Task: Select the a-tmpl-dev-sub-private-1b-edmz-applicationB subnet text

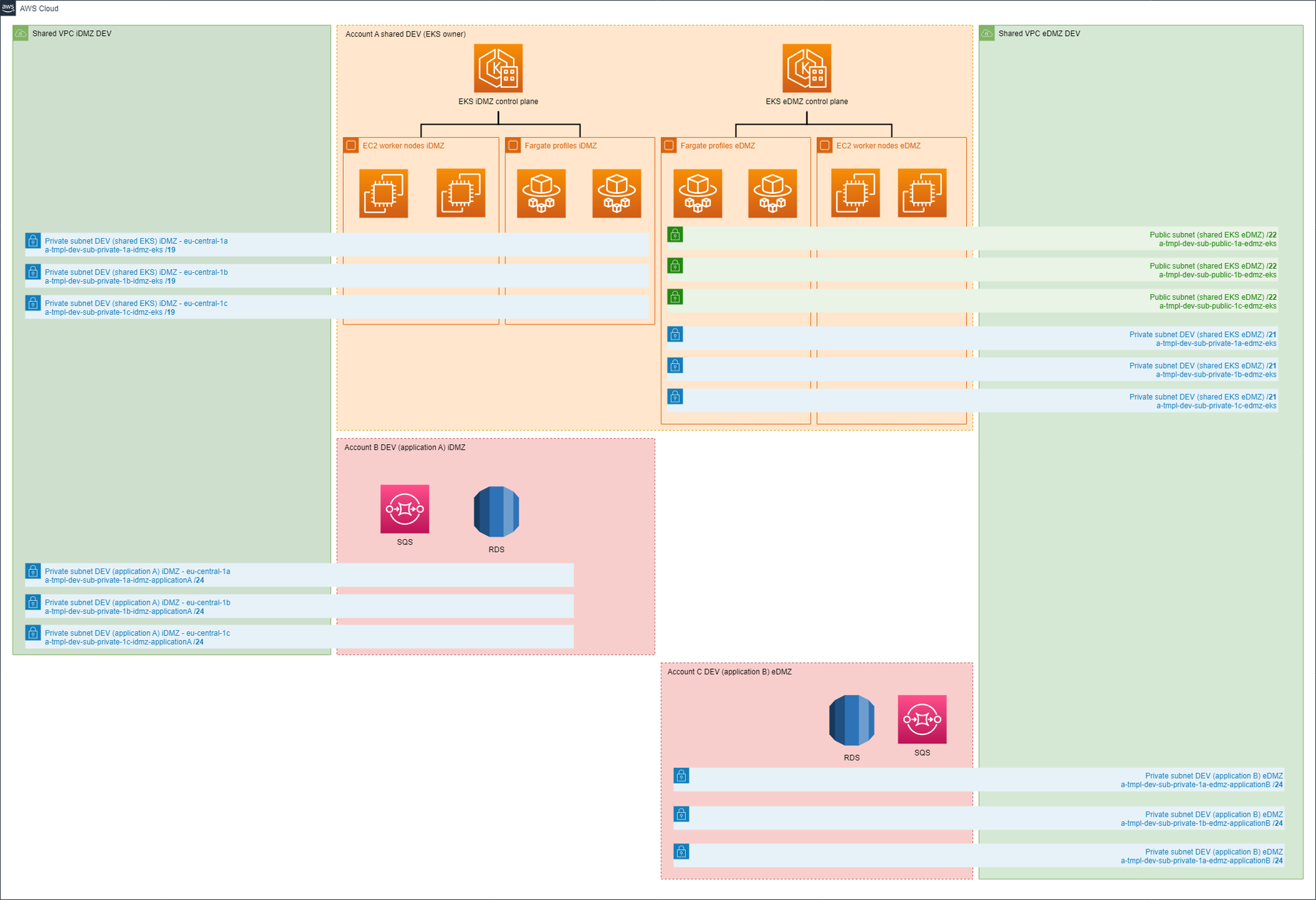Action: coord(1200,823)
